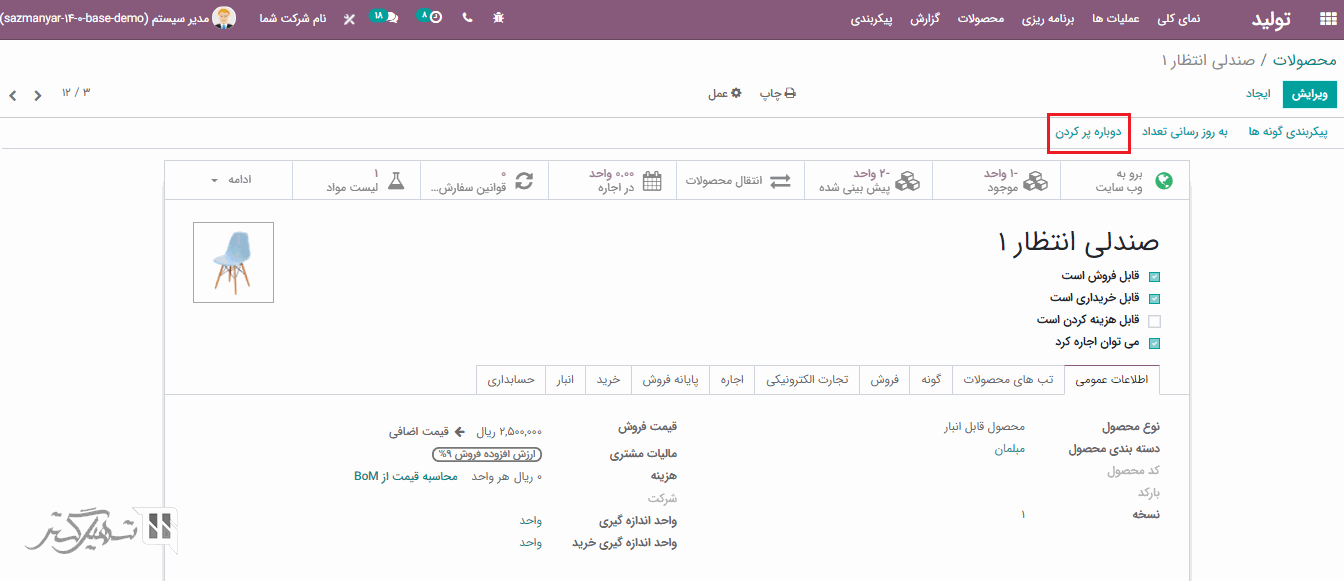This screenshot has width=1344, height=581.
Task: Click 'محصول قابل انبار' product type value
Action: (984, 427)
